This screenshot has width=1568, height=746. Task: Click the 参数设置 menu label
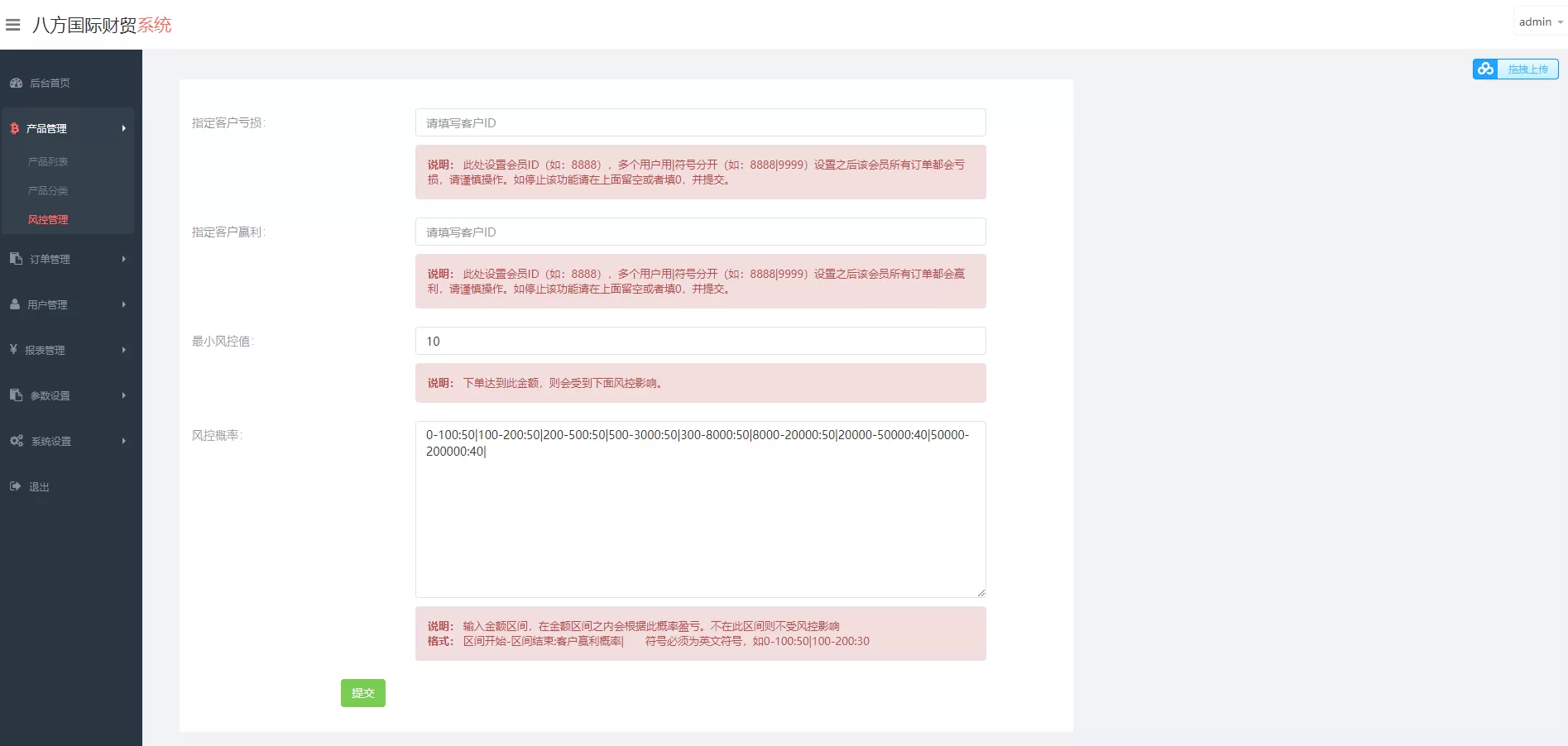point(50,395)
